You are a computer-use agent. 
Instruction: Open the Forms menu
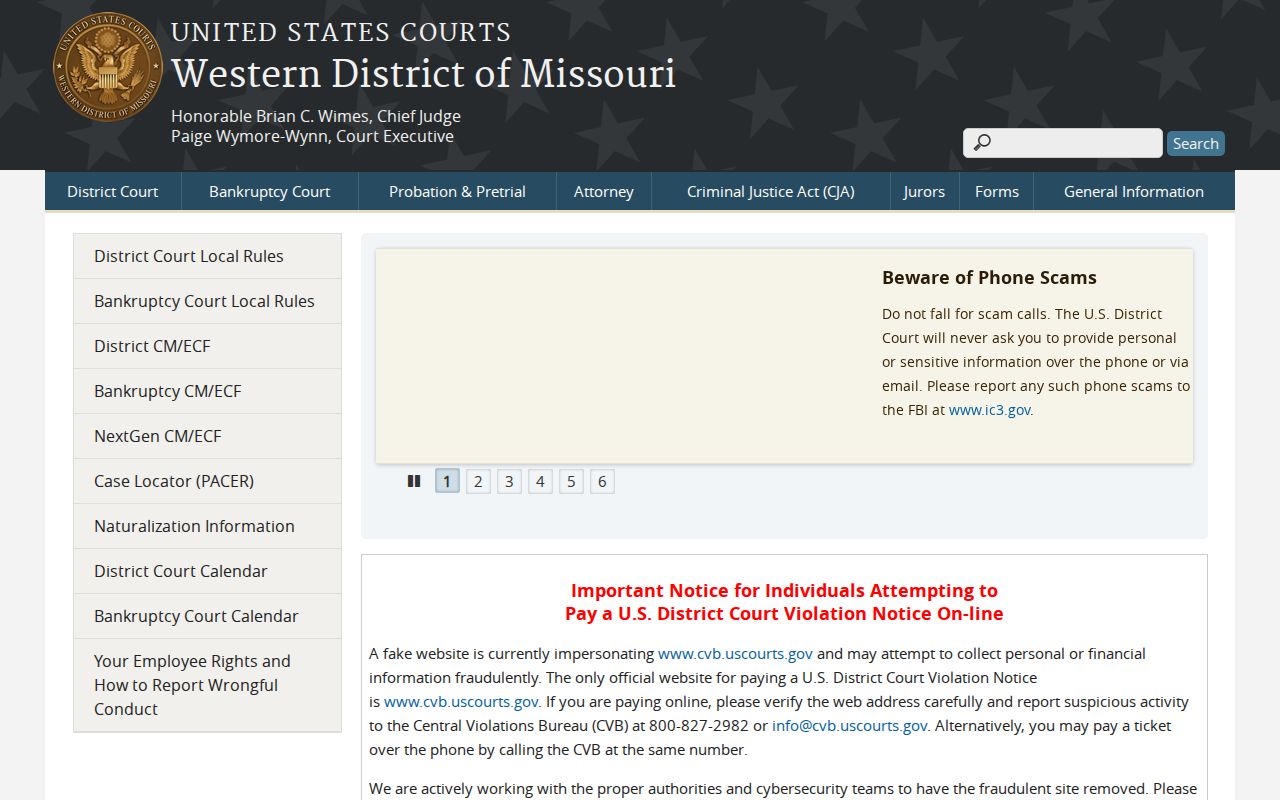coord(997,191)
